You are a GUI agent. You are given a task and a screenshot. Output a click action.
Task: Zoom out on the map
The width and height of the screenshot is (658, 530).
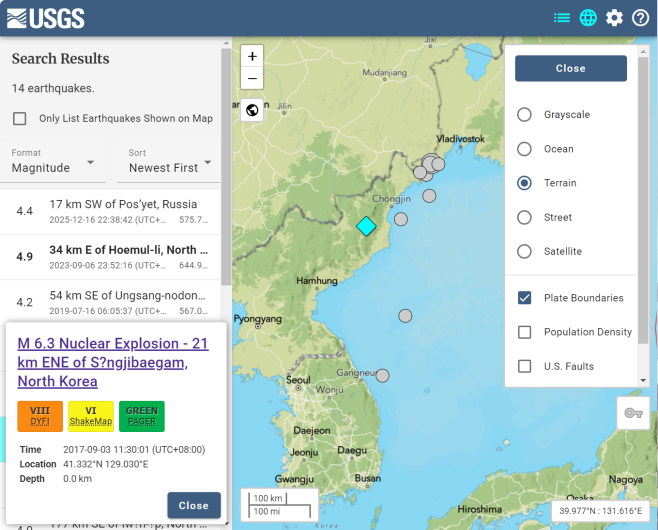click(252, 78)
